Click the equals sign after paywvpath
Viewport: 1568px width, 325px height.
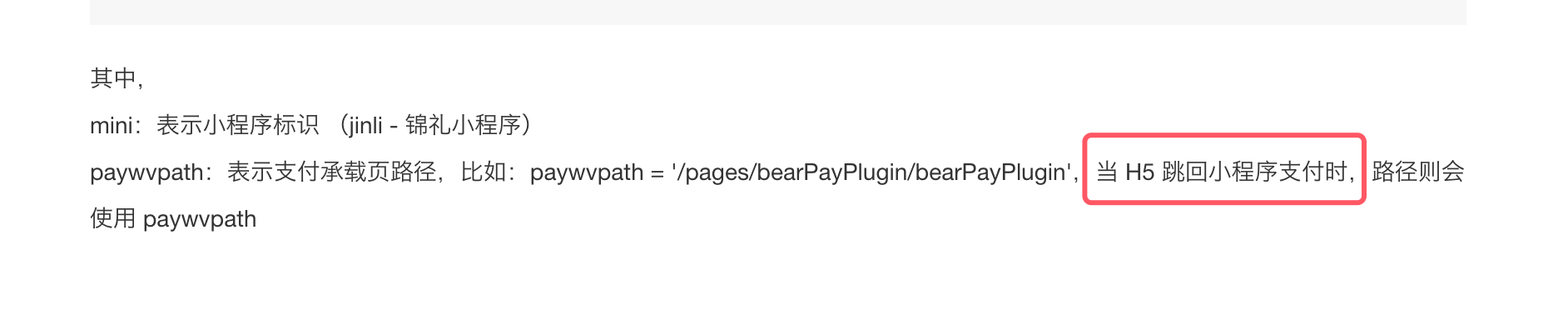(x=657, y=173)
